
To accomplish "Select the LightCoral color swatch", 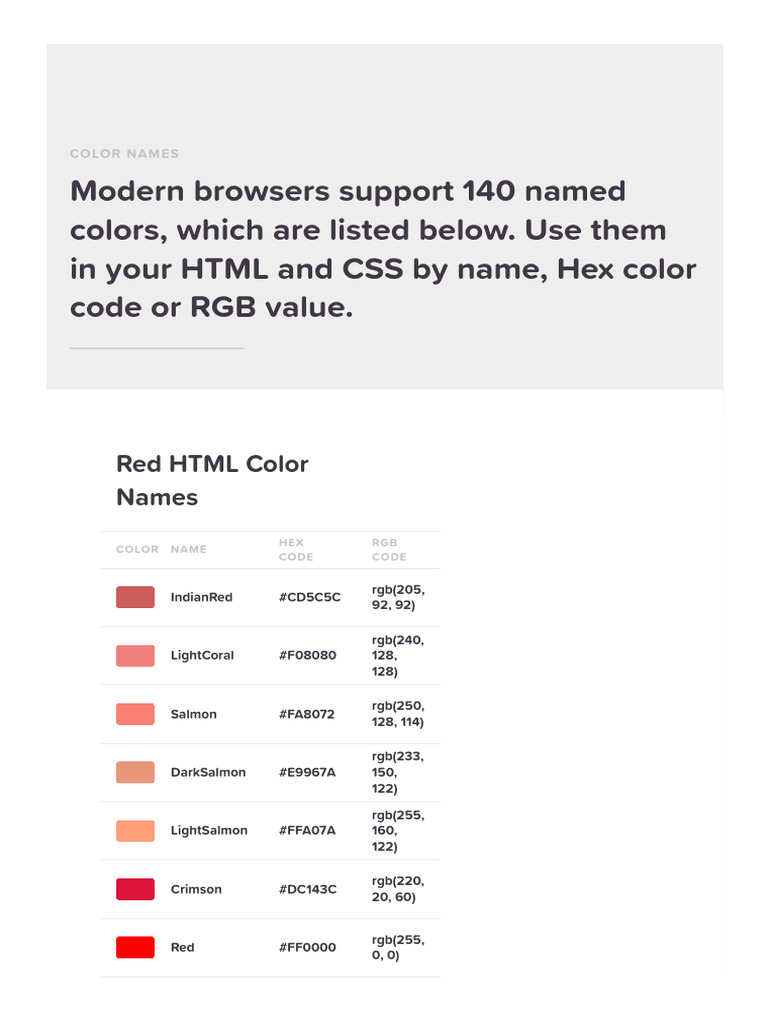I will pyautogui.click(x=135, y=656).
